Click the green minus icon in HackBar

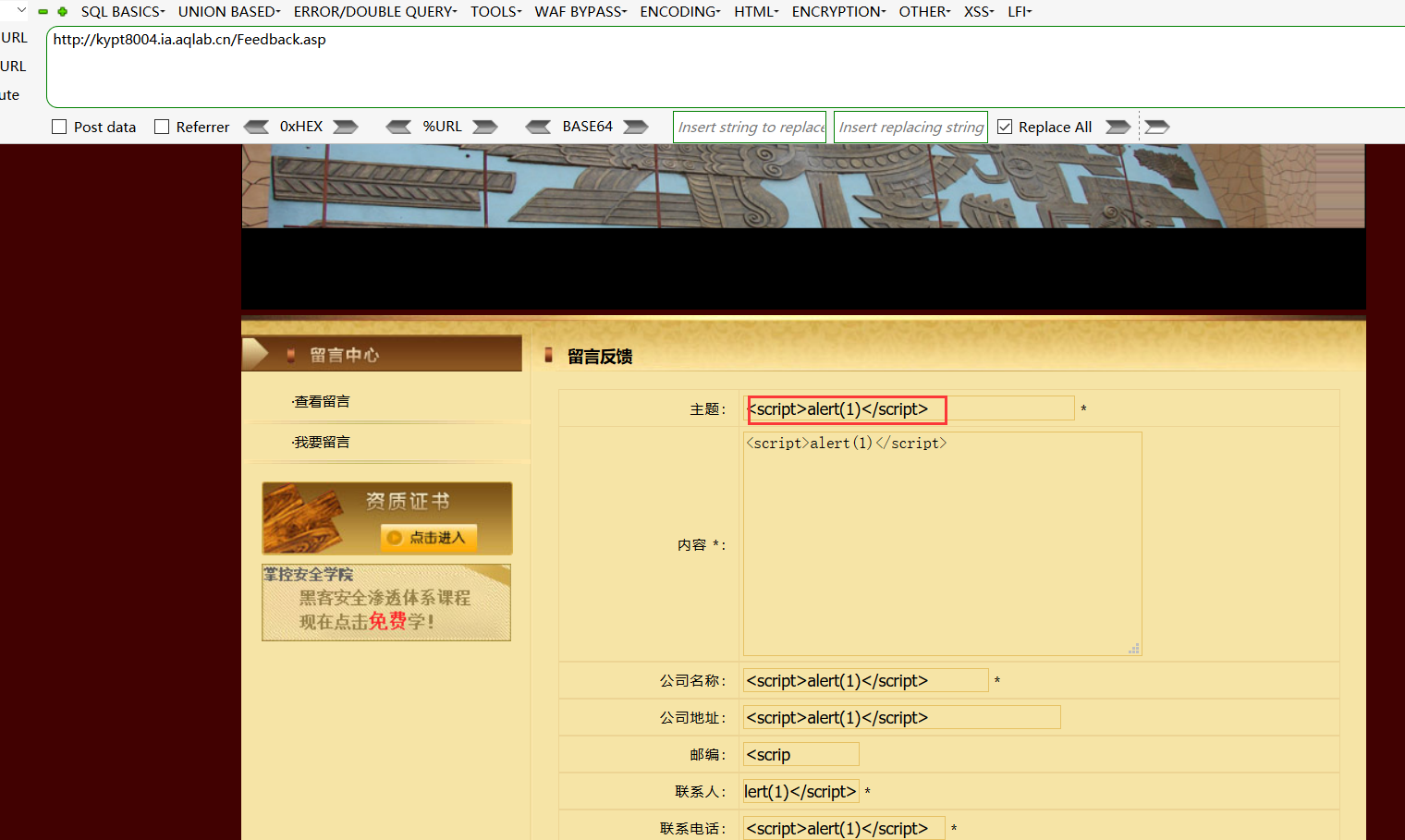coord(43,12)
